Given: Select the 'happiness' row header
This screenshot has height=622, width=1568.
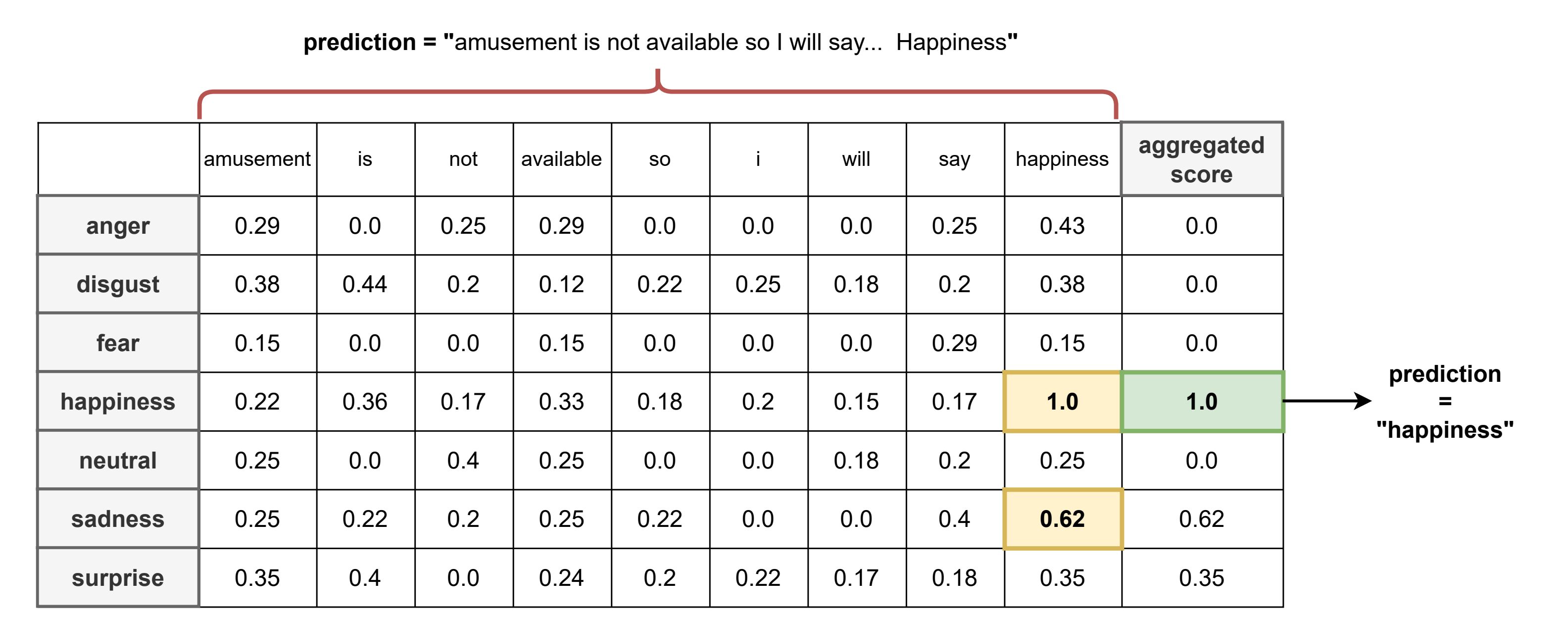Looking at the screenshot, I should tap(118, 402).
